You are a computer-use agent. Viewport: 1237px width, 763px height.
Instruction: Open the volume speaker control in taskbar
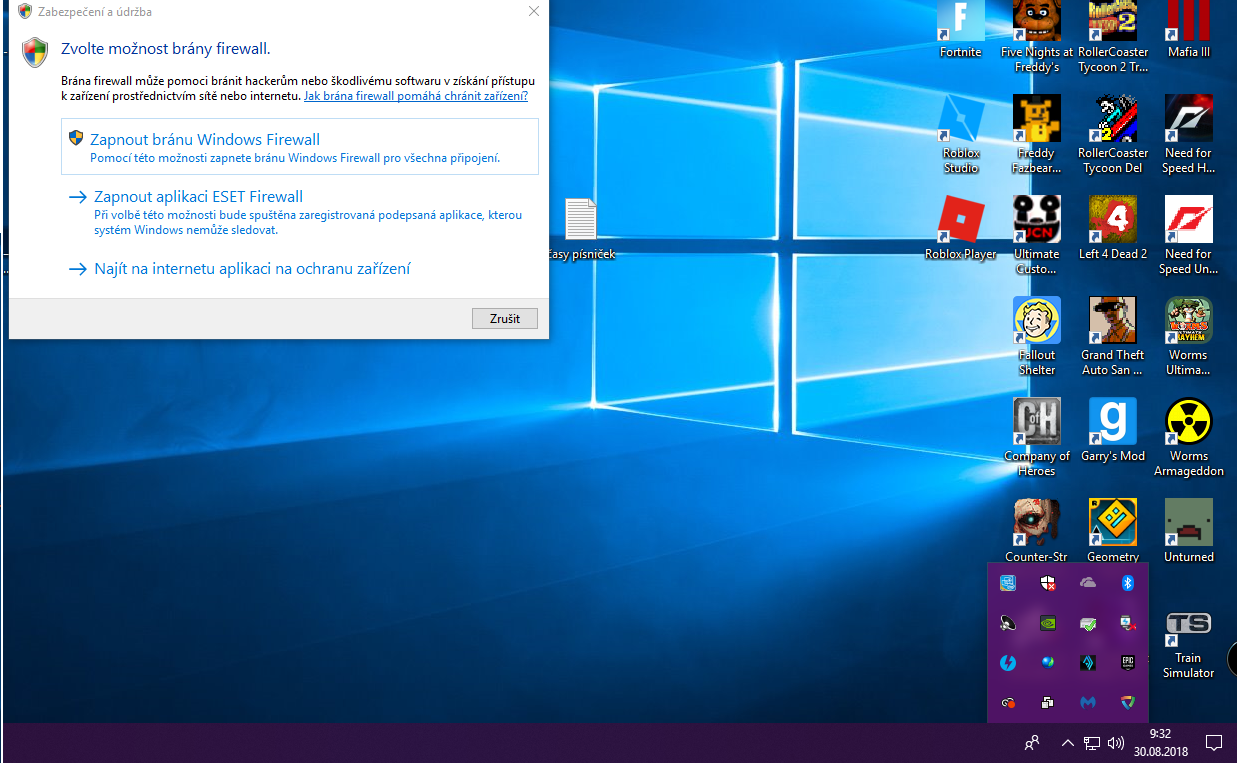point(1116,743)
